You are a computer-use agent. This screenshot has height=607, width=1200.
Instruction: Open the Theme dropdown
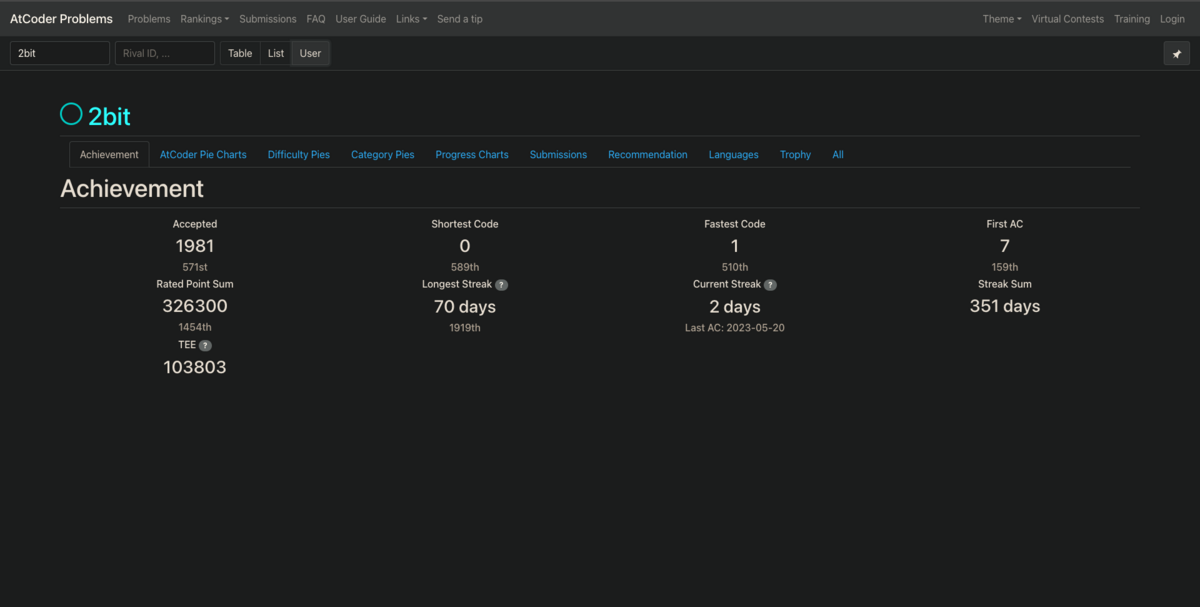1002,19
